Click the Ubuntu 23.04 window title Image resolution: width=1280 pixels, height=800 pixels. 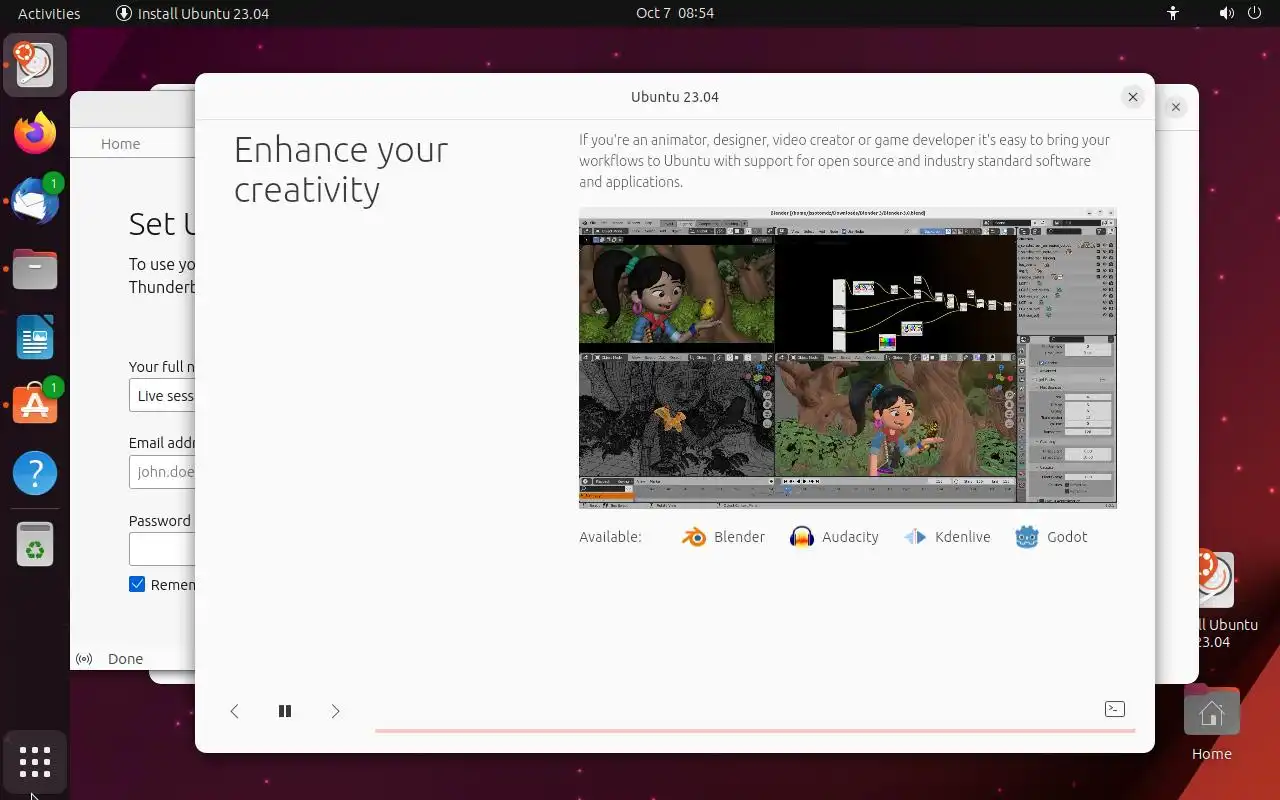pos(675,97)
